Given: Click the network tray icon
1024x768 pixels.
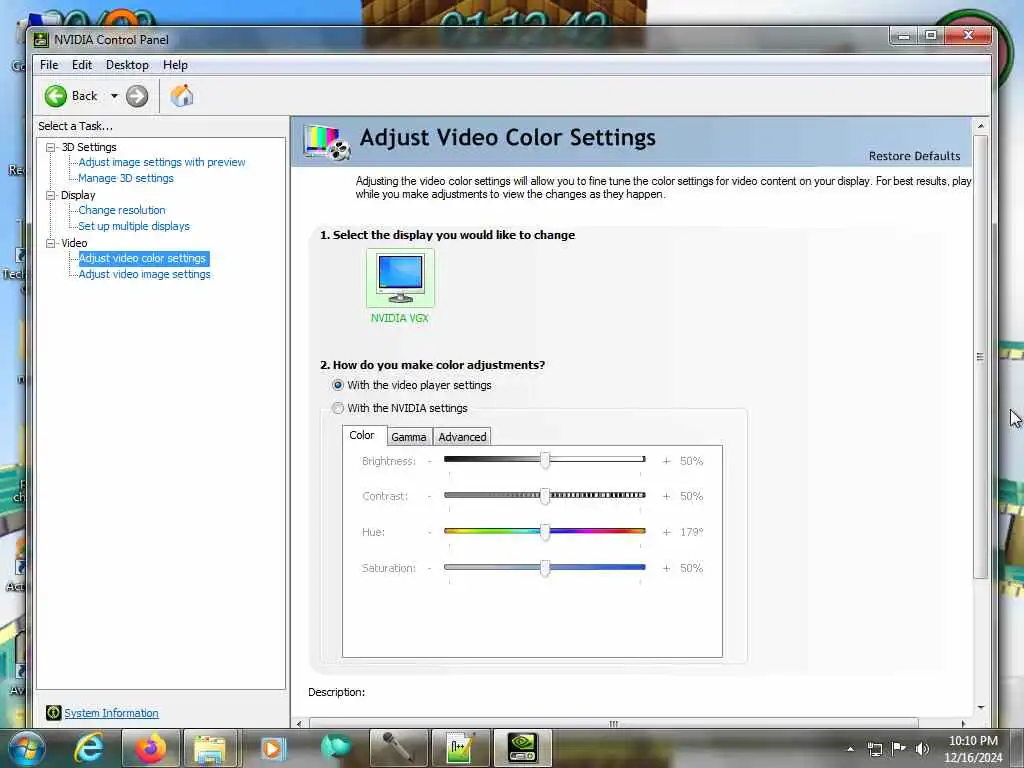Looking at the screenshot, I should pyautogui.click(x=874, y=749).
